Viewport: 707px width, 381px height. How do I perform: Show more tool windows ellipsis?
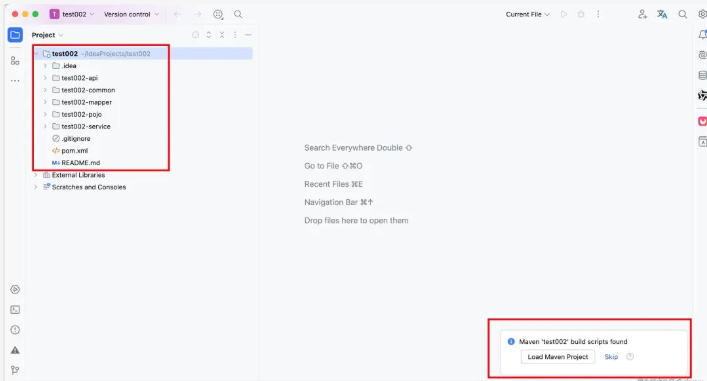[x=15, y=81]
